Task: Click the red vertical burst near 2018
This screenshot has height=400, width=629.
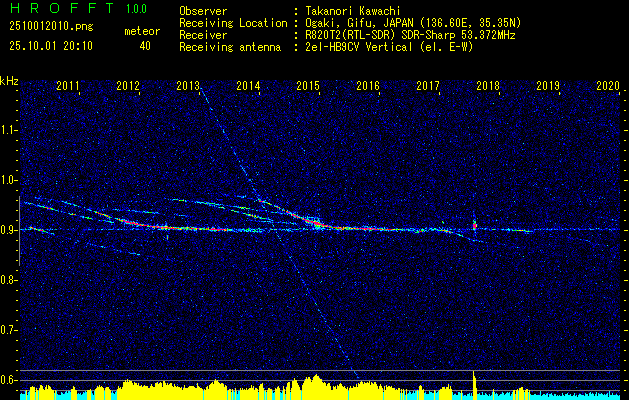Action: coord(475,224)
